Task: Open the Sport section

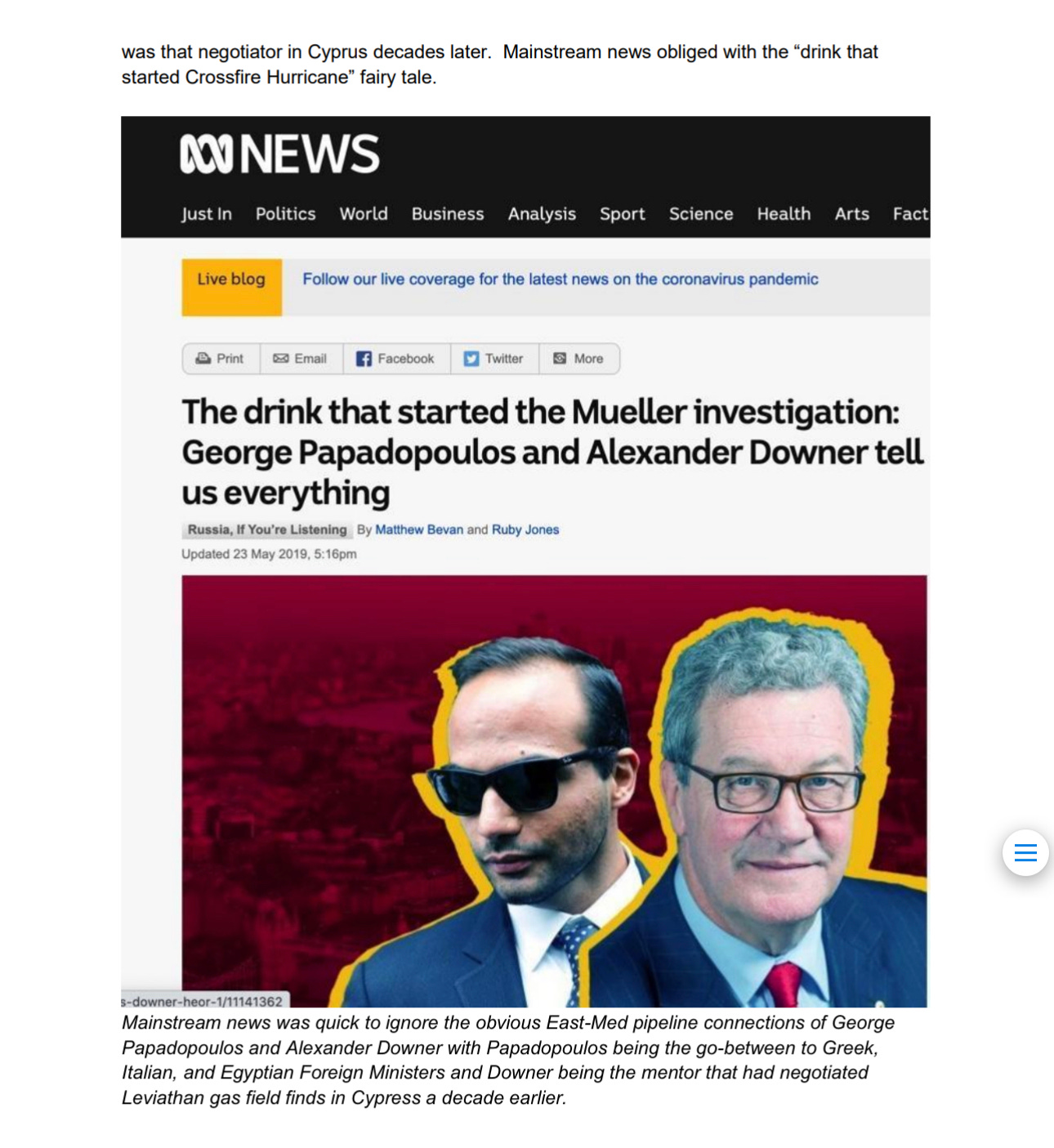Action: pos(623,214)
